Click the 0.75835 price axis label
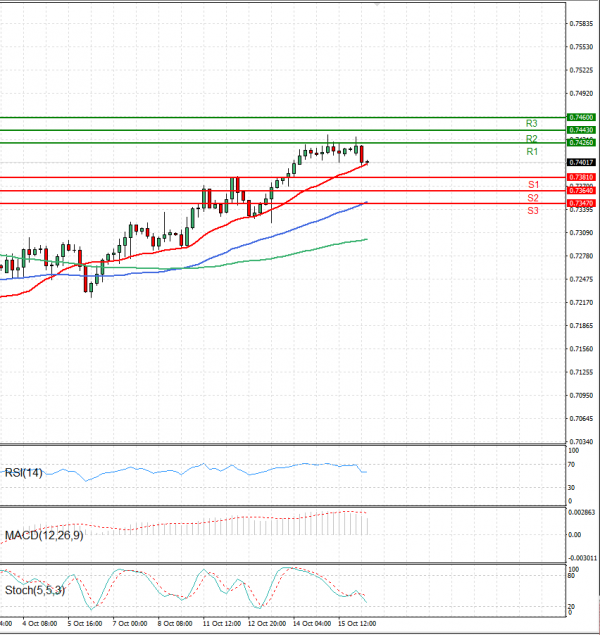Viewport: 600px width, 635px height. (x=581, y=24)
